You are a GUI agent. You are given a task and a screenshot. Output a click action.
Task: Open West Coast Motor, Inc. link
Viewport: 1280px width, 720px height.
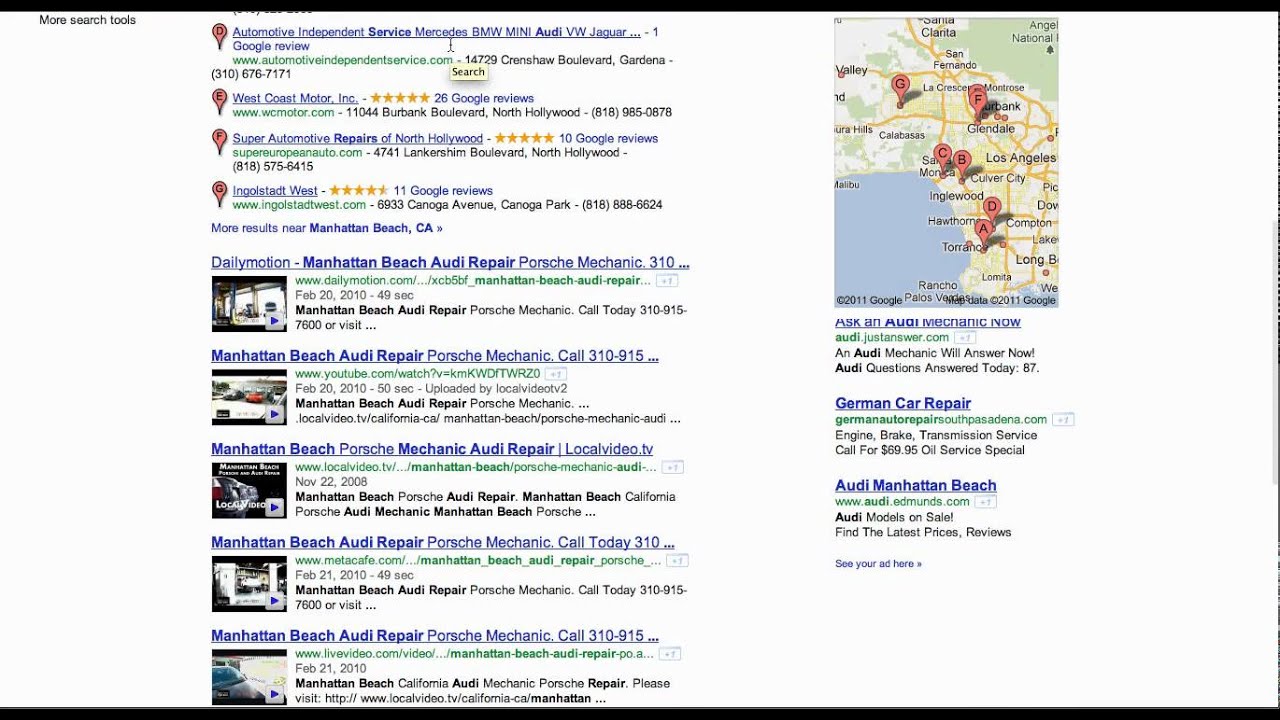coord(295,98)
